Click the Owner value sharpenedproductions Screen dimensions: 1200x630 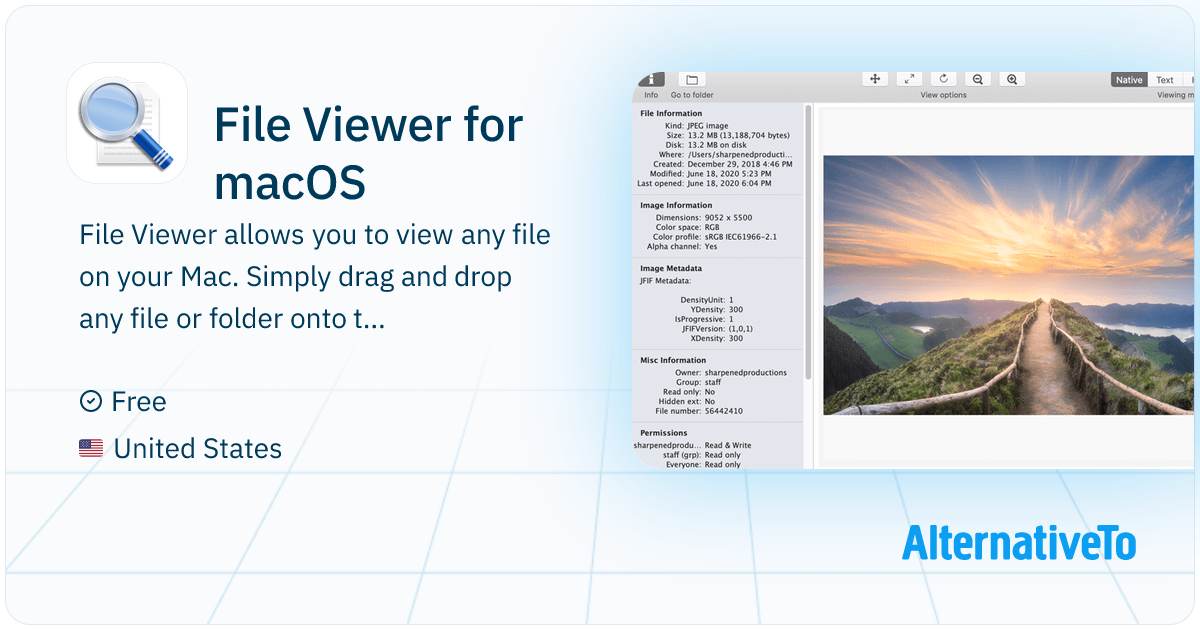tap(745, 373)
